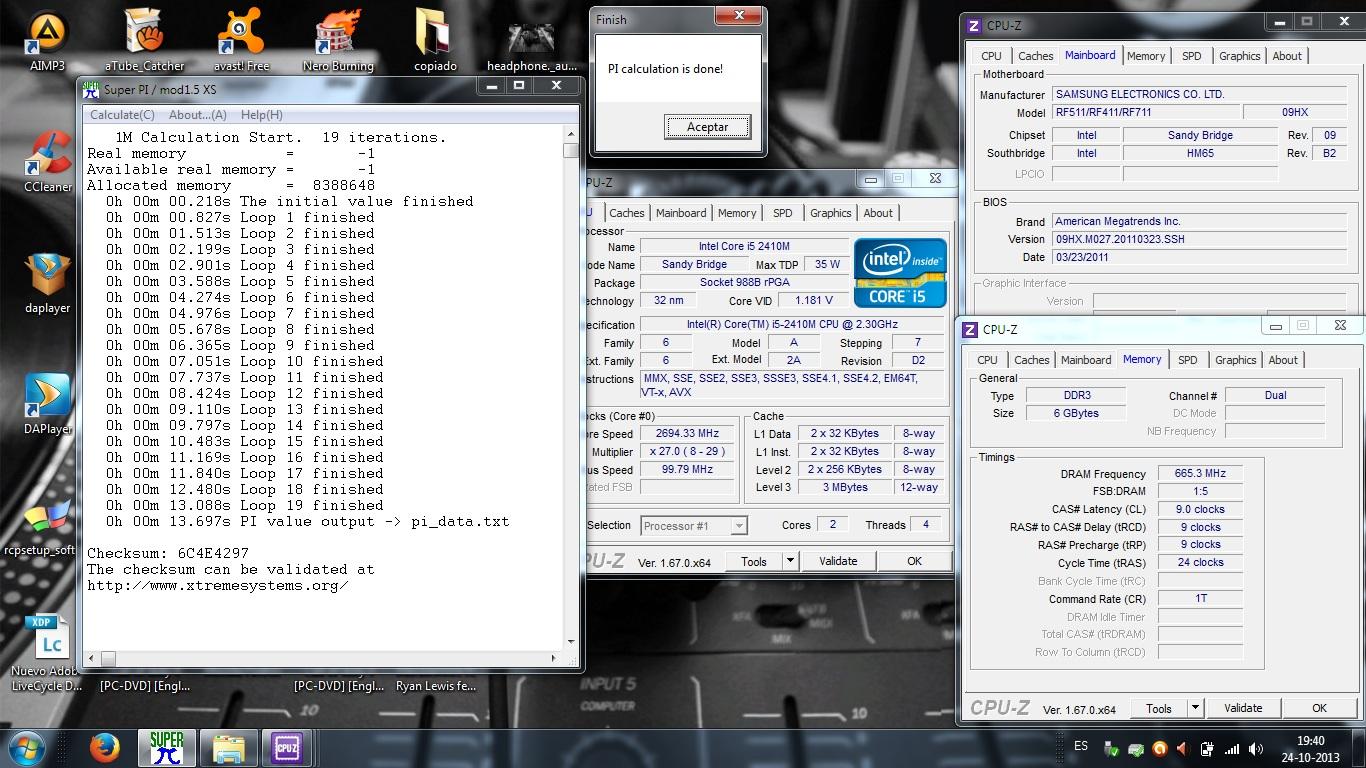Click the Intel Core i5 logo
Screen dimensions: 1366x768
tap(900, 272)
